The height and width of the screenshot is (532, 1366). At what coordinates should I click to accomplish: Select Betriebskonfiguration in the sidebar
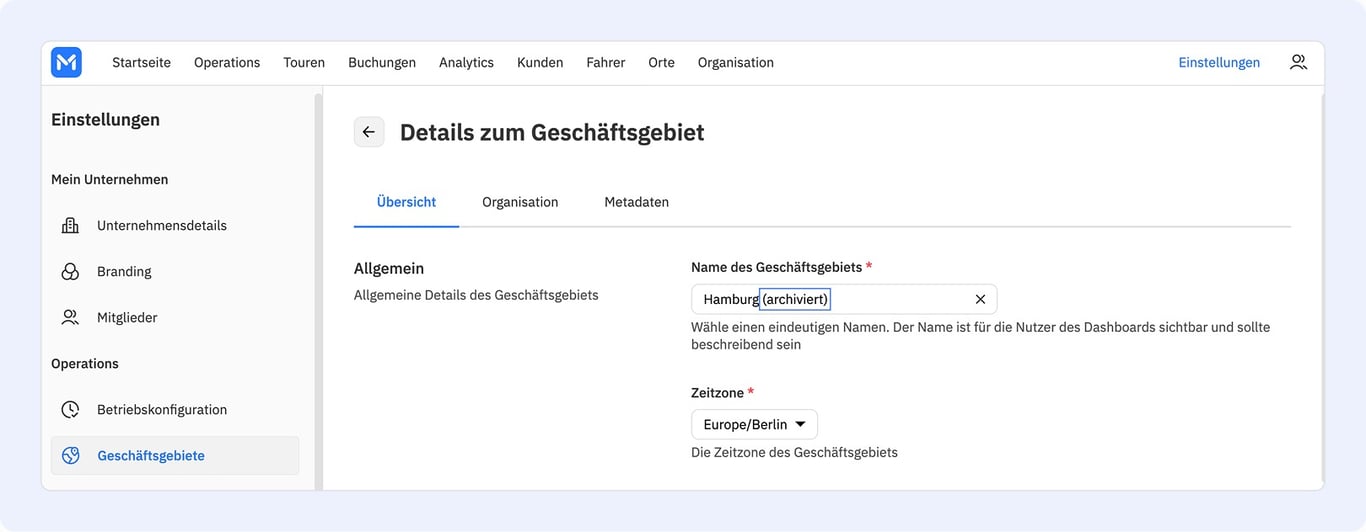coord(175,409)
